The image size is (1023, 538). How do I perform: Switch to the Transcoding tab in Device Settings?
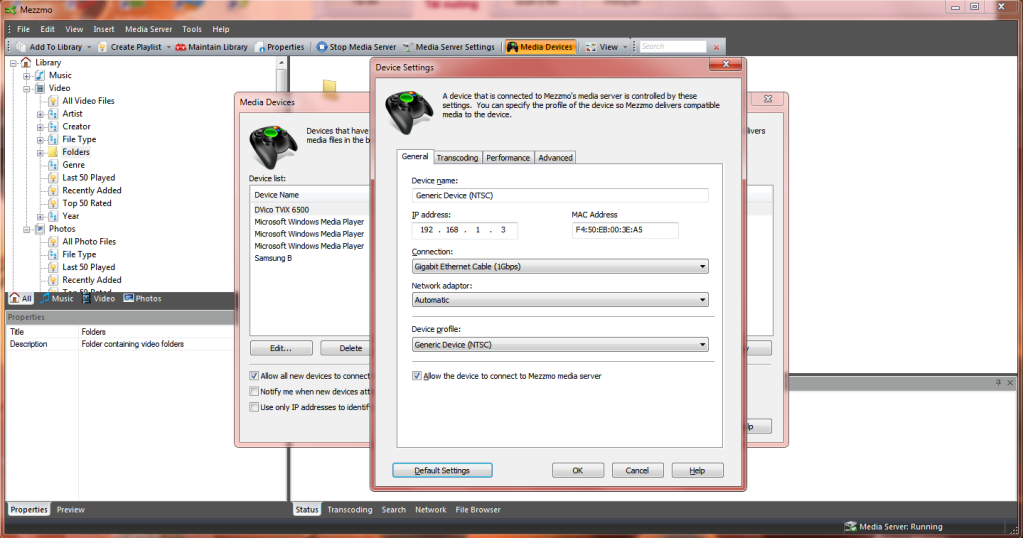(457, 158)
